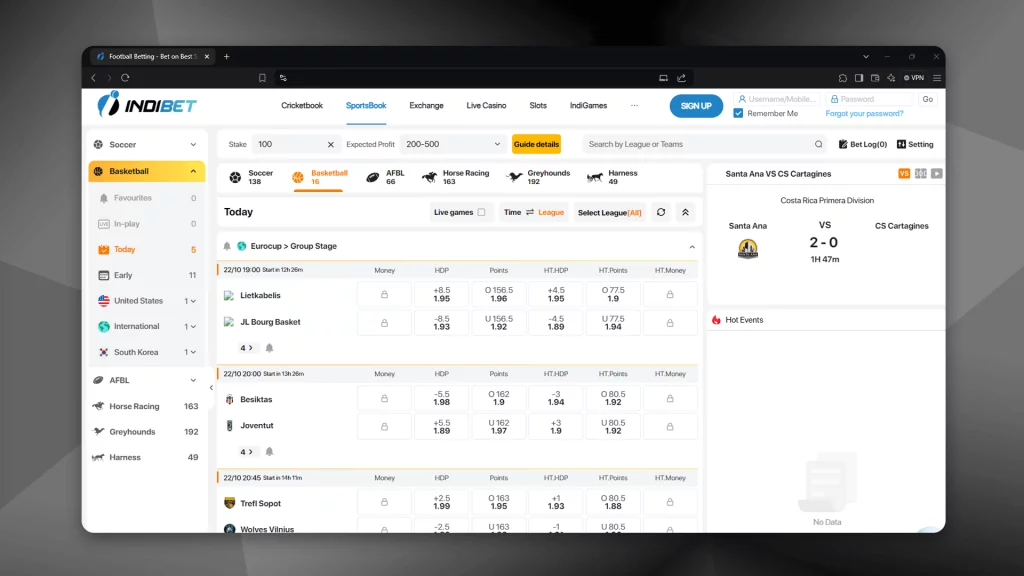
Task: Open the Live Casino menu
Action: coord(486,106)
